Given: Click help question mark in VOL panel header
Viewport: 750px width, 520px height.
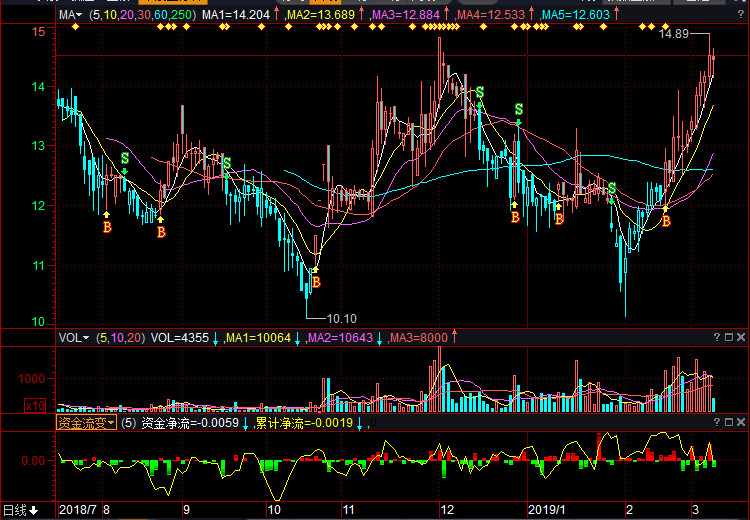Looking at the screenshot, I should point(716,338).
